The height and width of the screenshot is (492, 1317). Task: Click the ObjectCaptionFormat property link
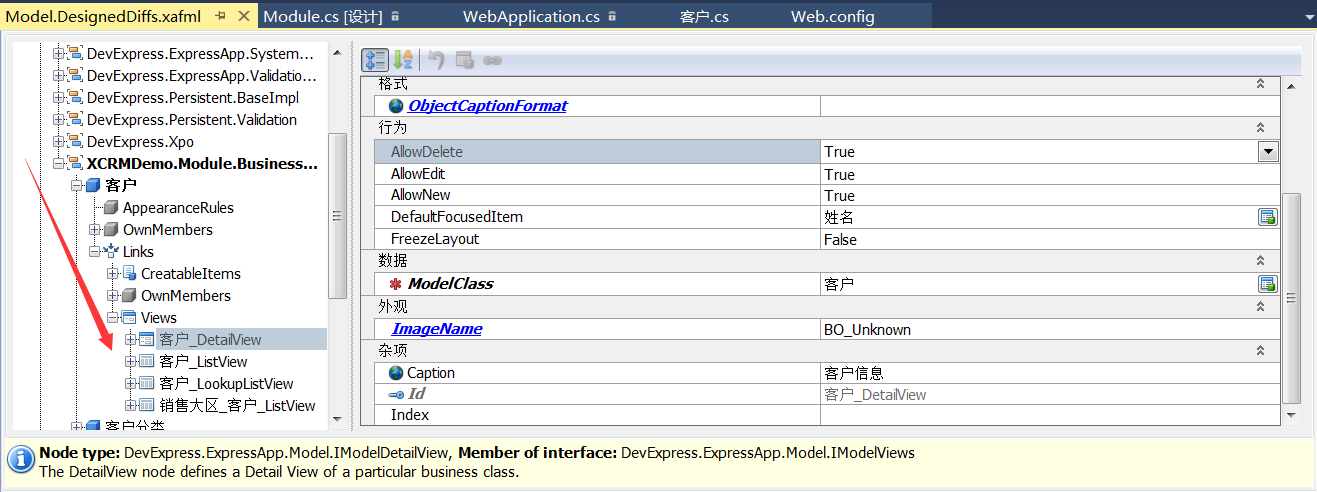pos(487,106)
